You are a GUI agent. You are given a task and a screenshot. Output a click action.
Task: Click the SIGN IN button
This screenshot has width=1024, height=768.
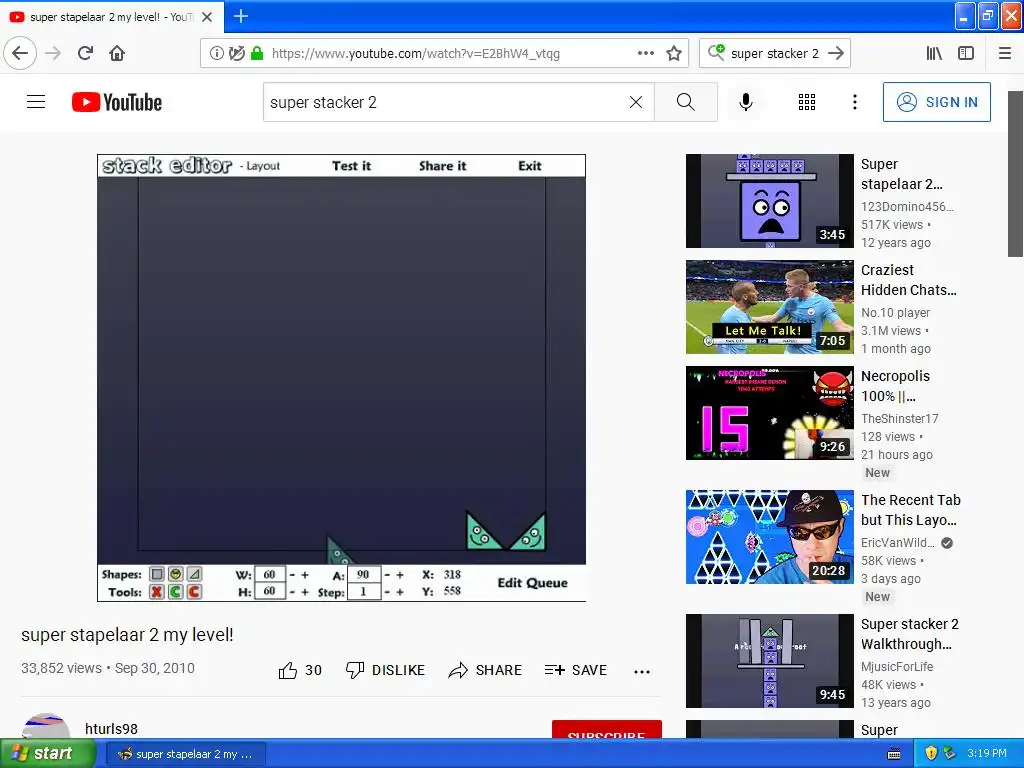pyautogui.click(x=936, y=102)
